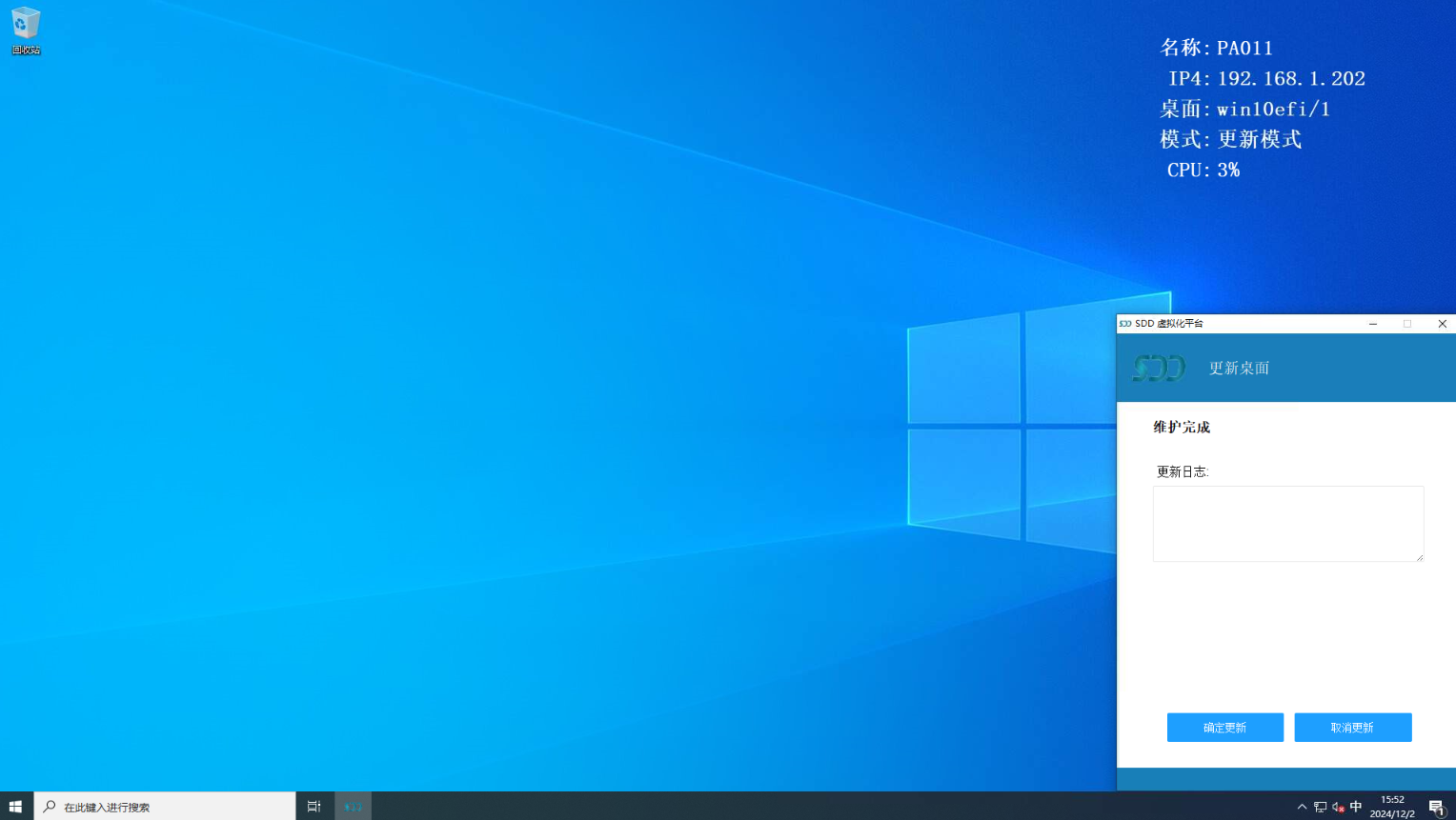Minimize the SDD 虚拟化平台 window
The image size is (1456, 820).
(x=1373, y=324)
